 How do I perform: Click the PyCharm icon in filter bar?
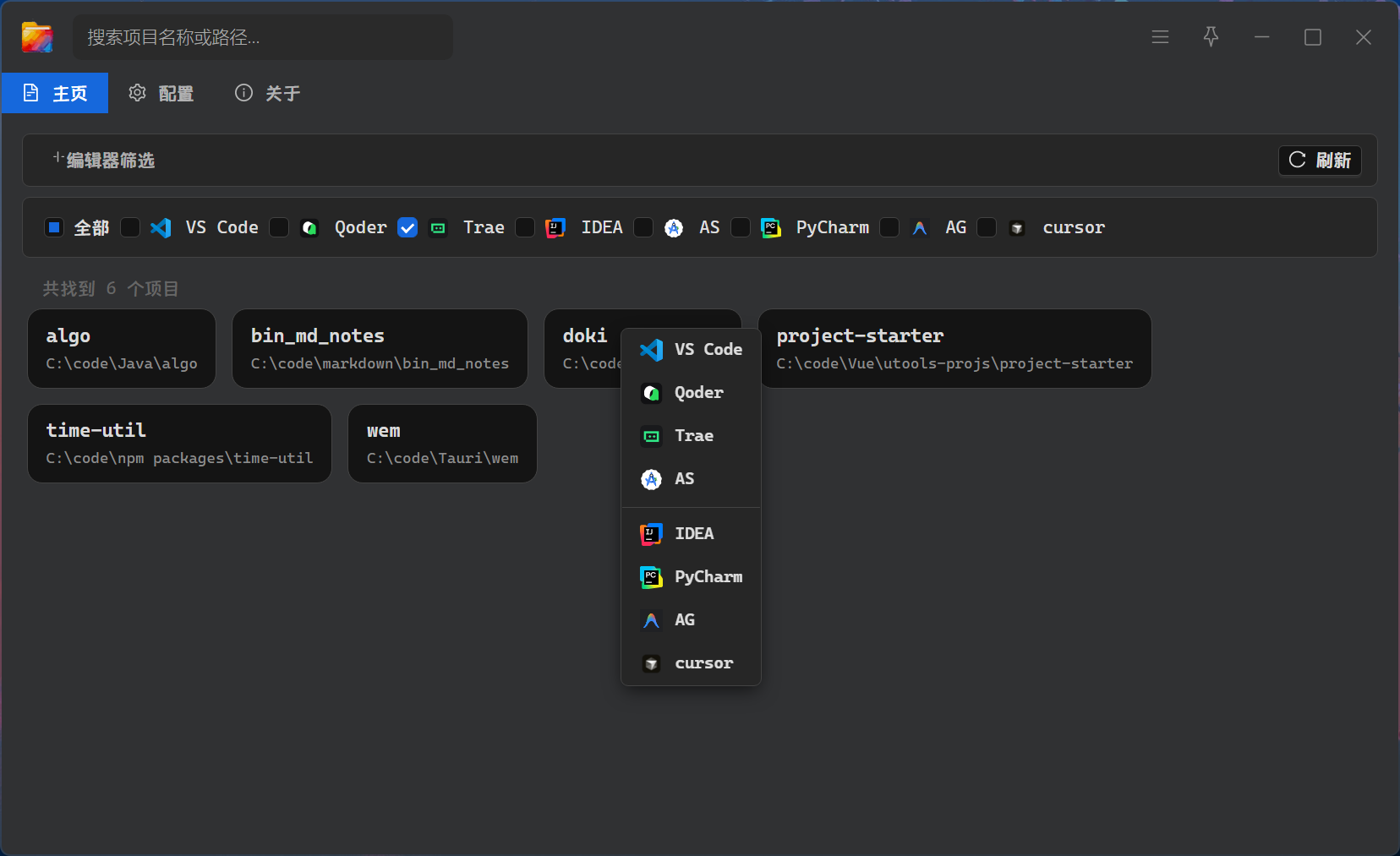(771, 228)
